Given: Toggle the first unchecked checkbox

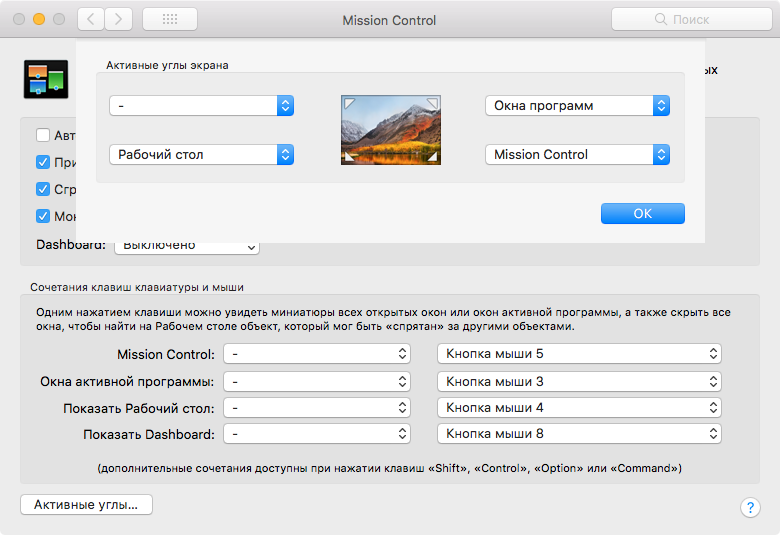Looking at the screenshot, I should 43,136.
